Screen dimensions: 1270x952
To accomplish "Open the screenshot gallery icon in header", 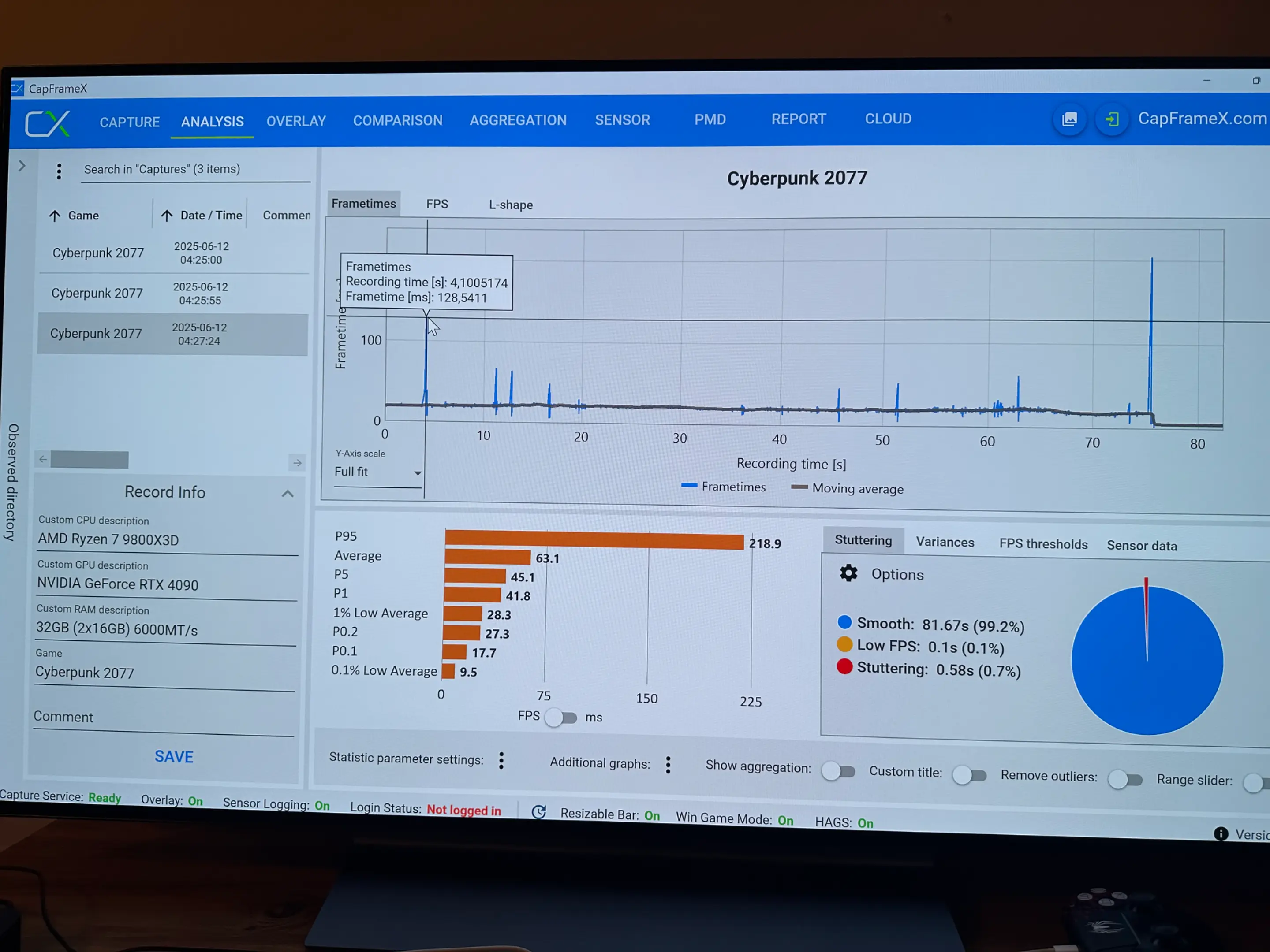I will pyautogui.click(x=1069, y=119).
